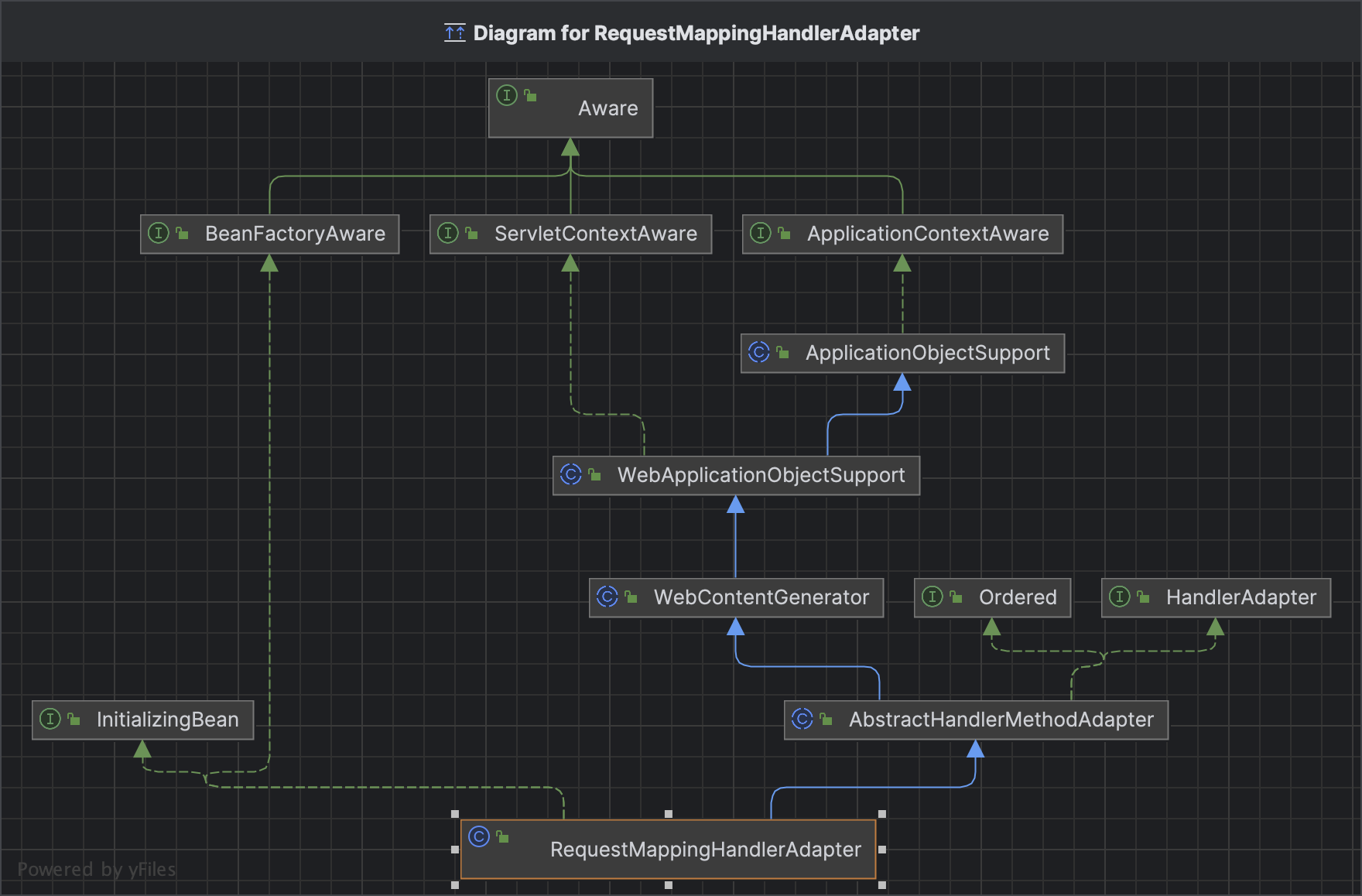Click the class icon on RequestMappingHandlerAdapter node
This screenshot has width=1362, height=896.
click(x=479, y=836)
